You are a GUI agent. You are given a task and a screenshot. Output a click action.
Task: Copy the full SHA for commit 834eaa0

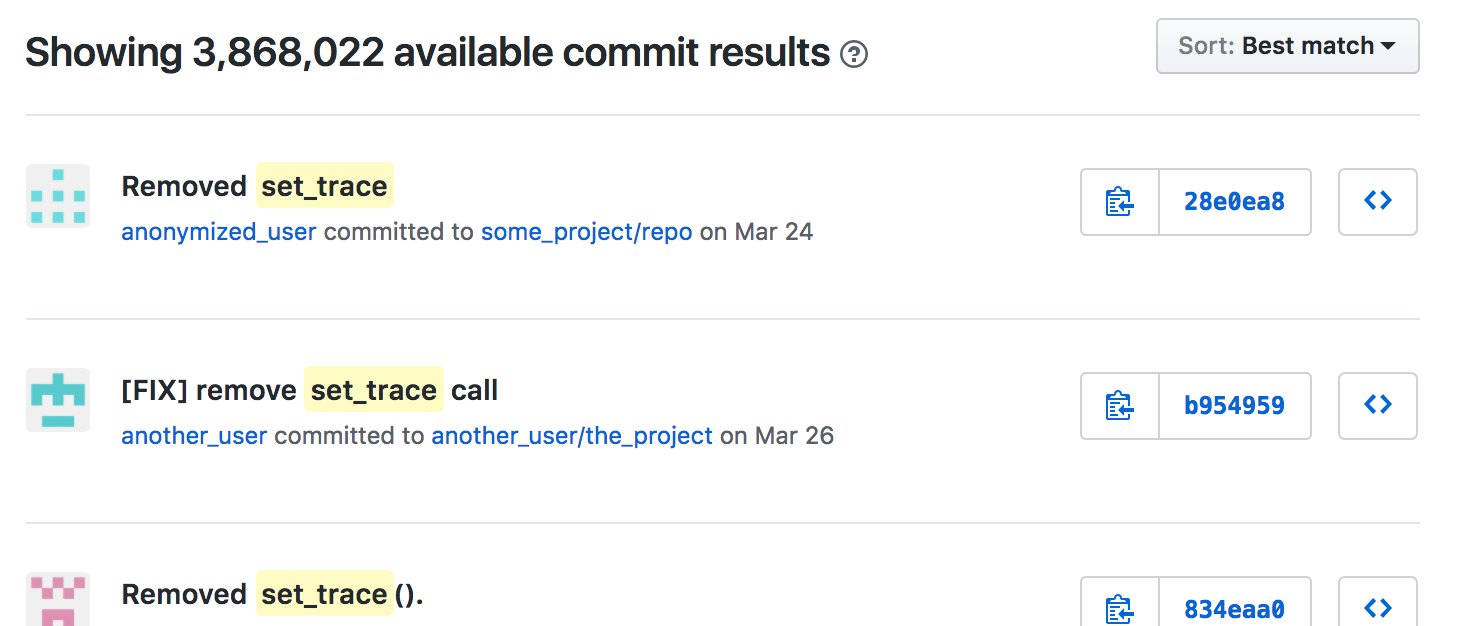(x=1120, y=606)
